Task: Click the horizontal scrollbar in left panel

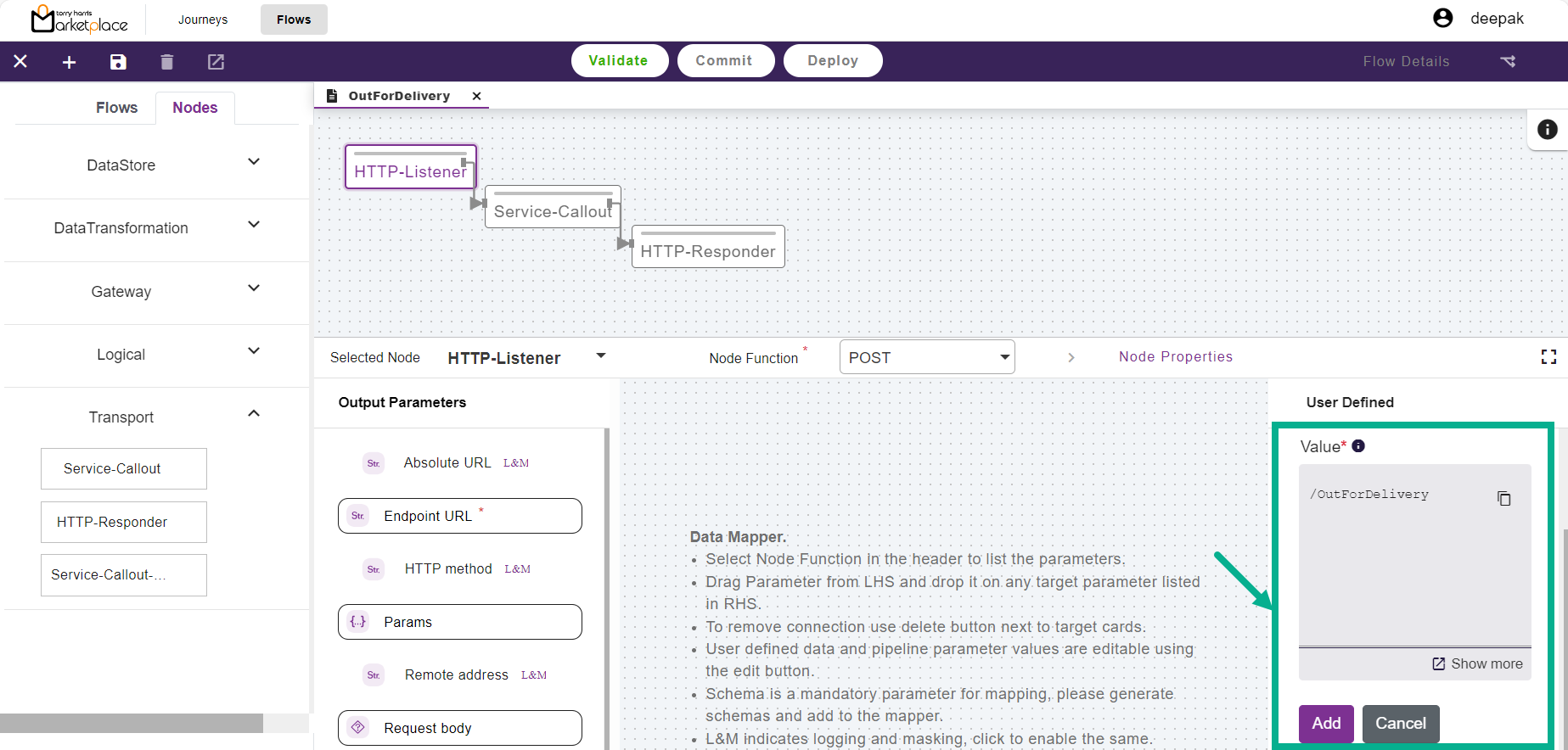Action: [x=132, y=723]
